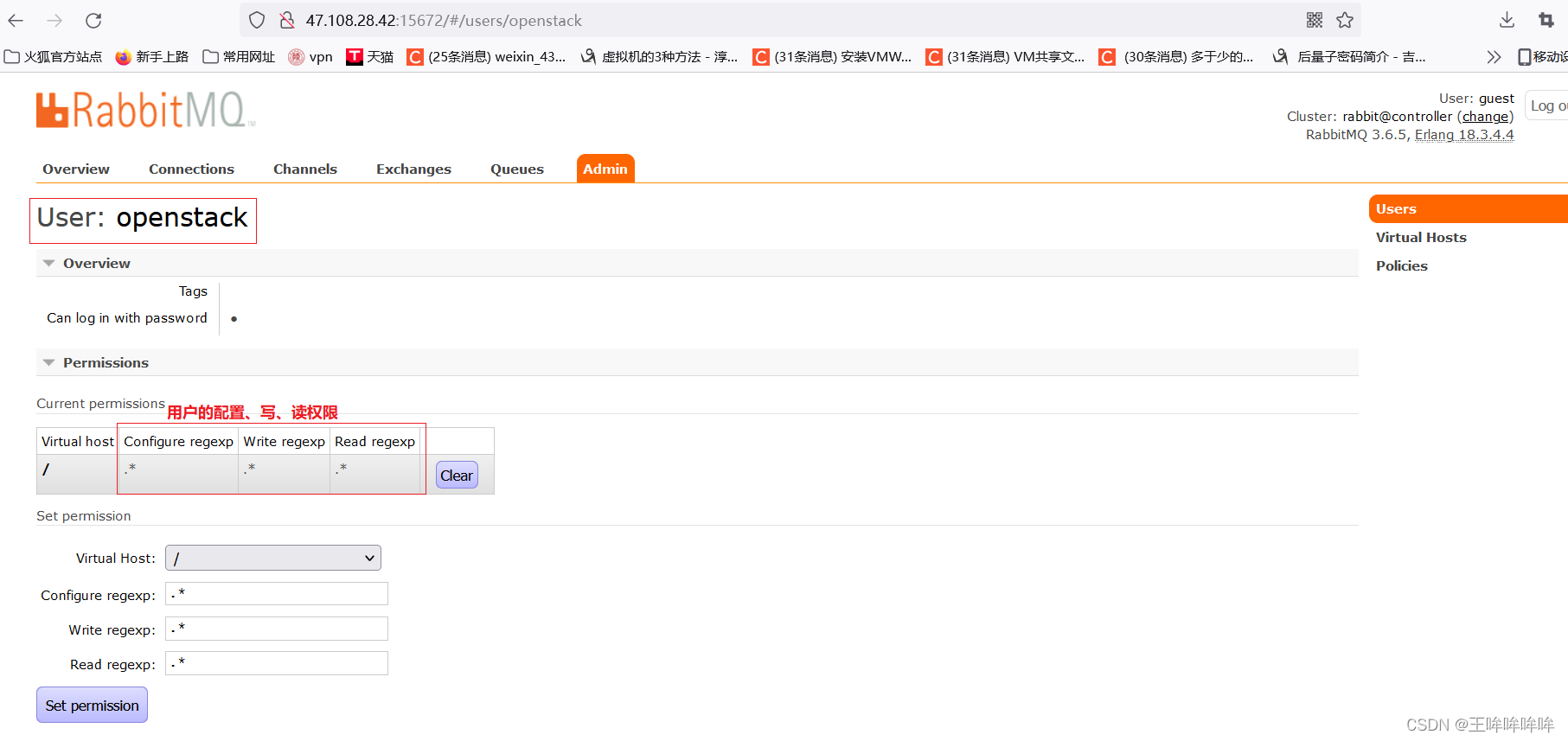Switch to the Connections tab

191,169
